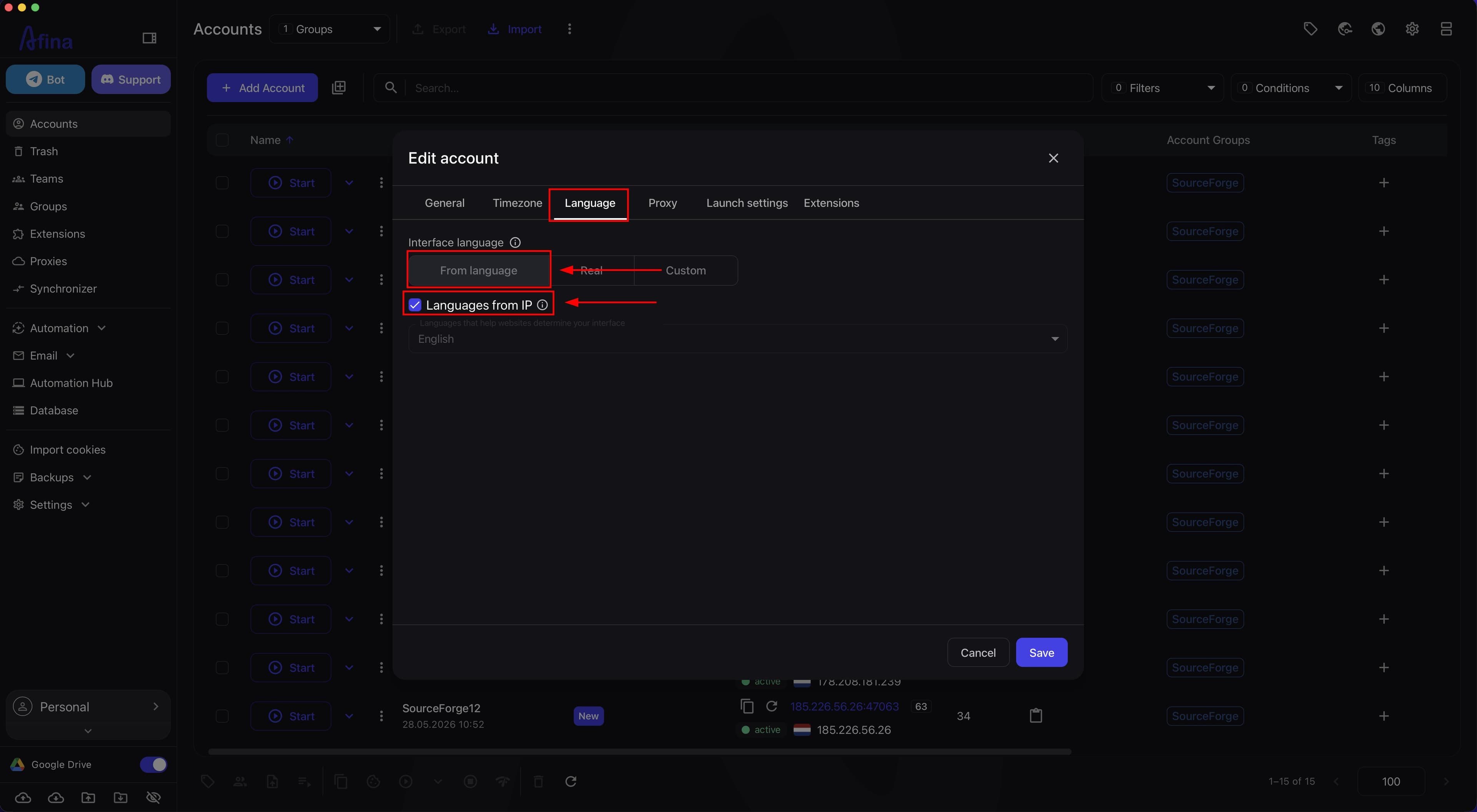Open the three-dot menu next to Import
Viewport: 1477px width, 812px height.
569,29
